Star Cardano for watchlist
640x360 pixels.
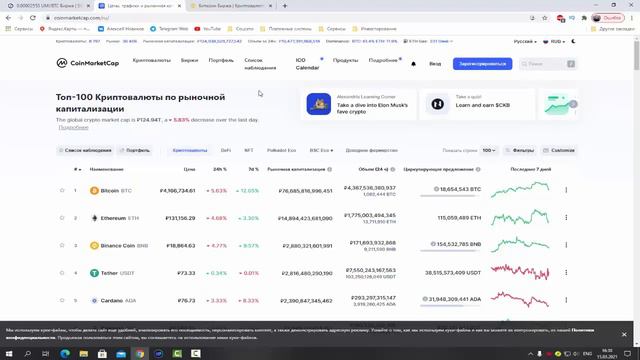[62, 300]
